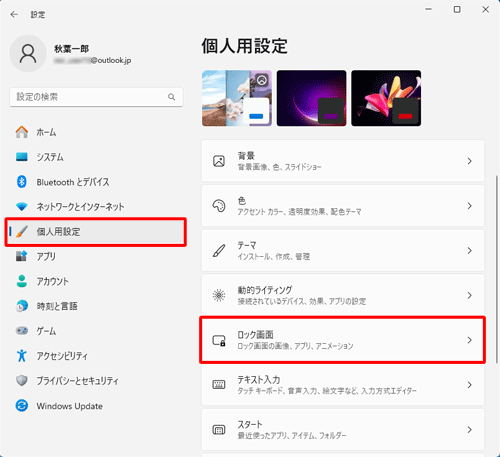
Task: Click the テキスト入力 keyboard icon
Action: (x=219, y=385)
